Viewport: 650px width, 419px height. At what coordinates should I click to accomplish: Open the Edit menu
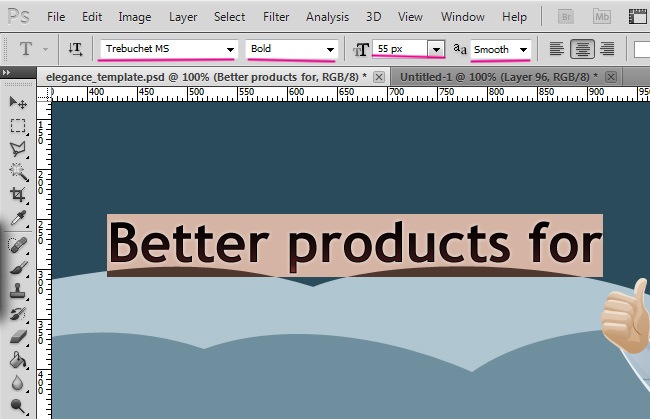click(92, 17)
